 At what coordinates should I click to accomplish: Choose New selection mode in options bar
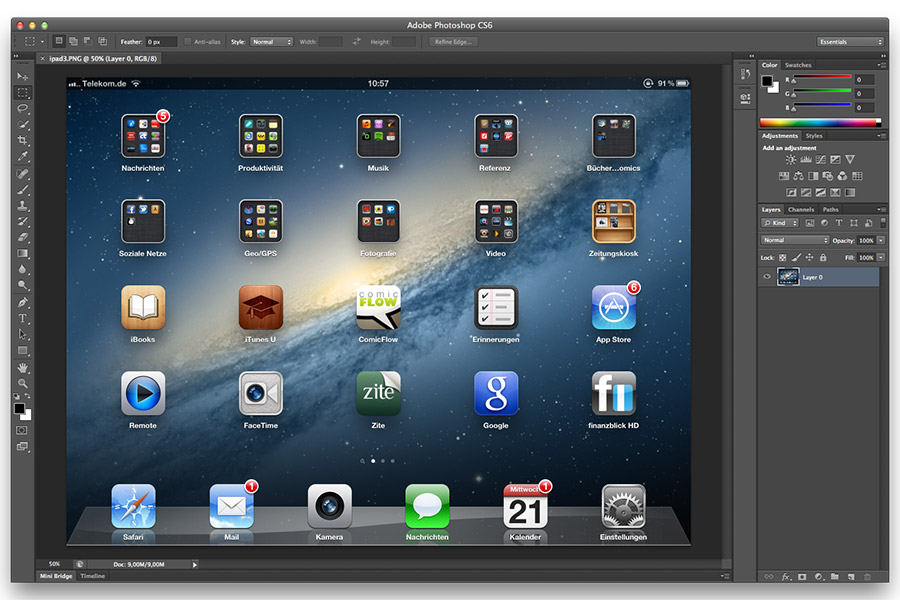[59, 41]
